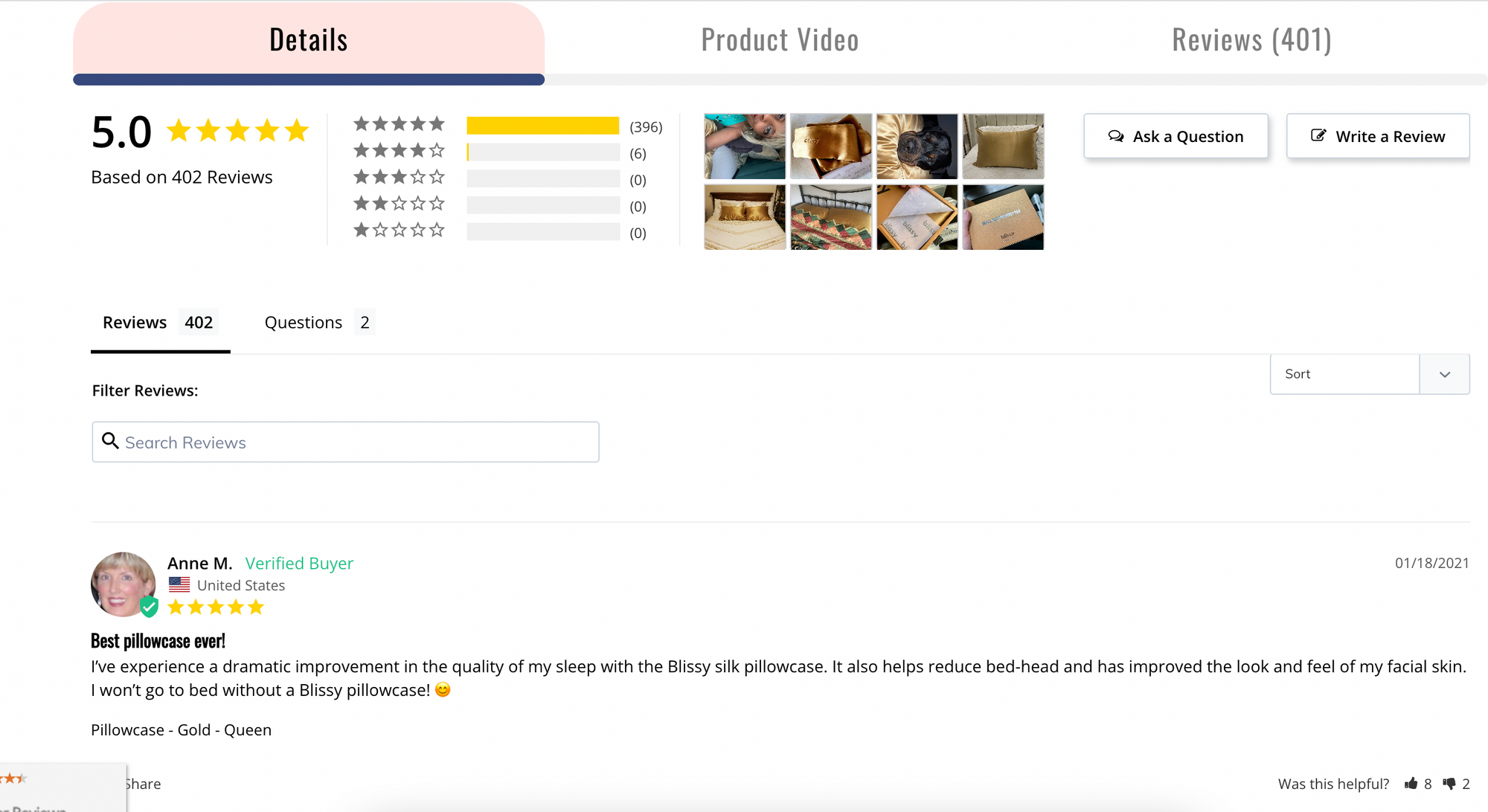
Task: Type in the Search Reviews input field
Action: [345, 442]
